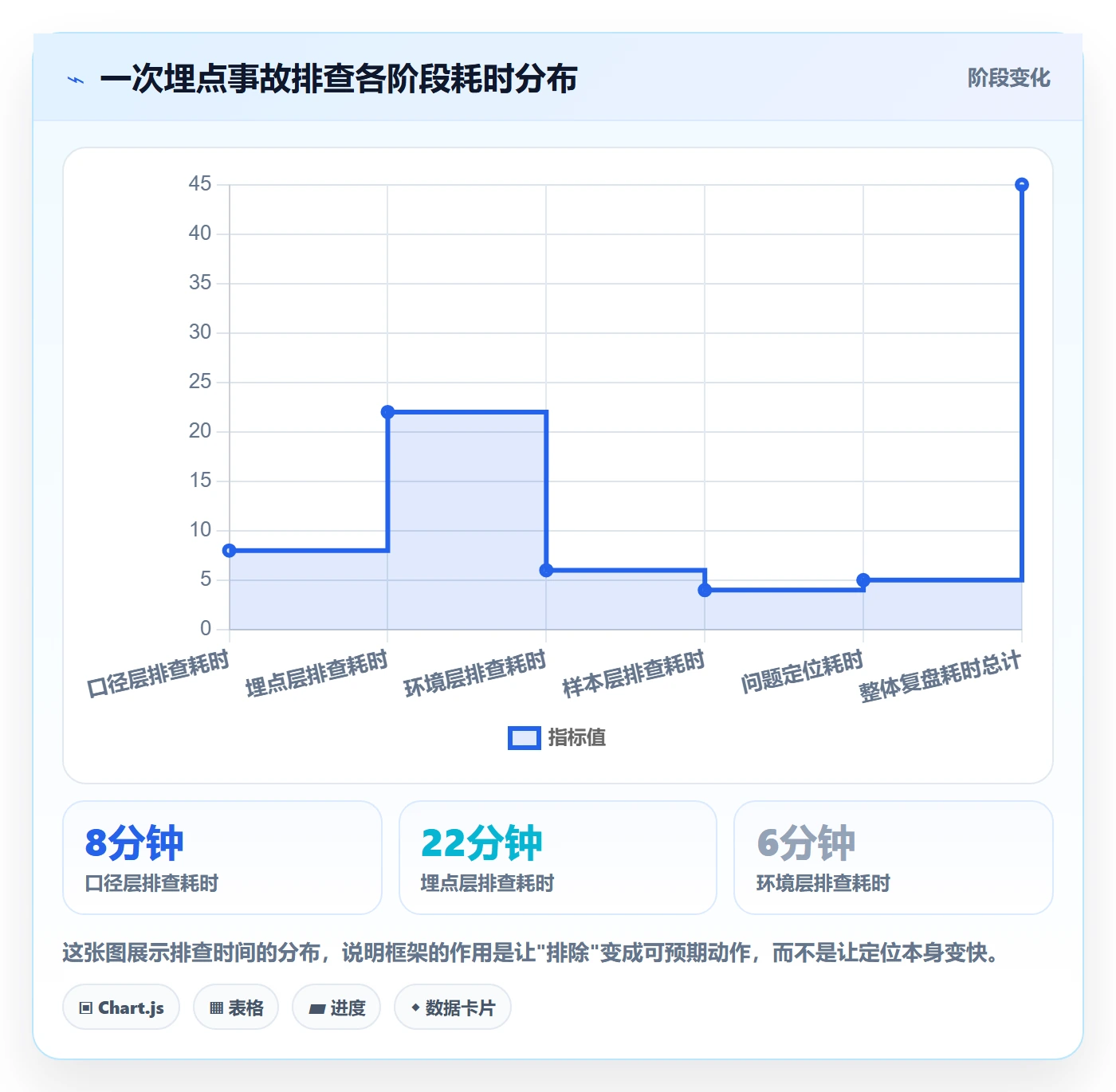Click the y-axis value 20

200,431
